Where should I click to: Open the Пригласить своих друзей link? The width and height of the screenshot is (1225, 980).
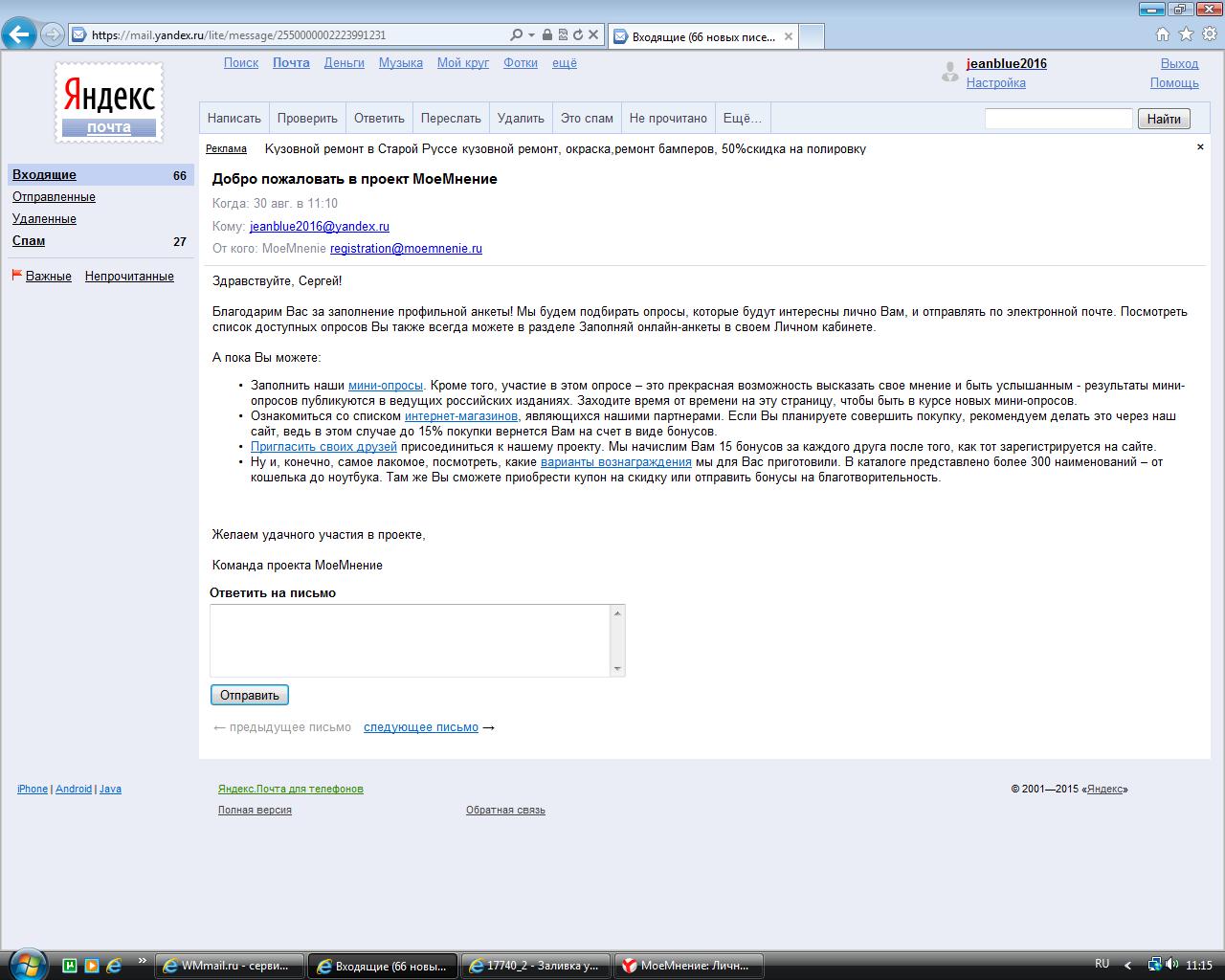(x=323, y=447)
